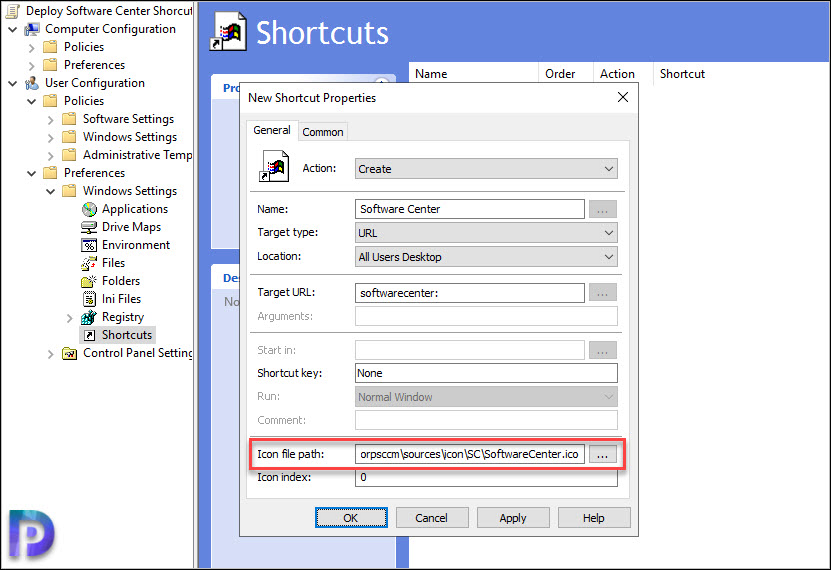Screen dimensions: 831x570
Task: Expand Policies under Computer Configuration
Action: (31, 48)
